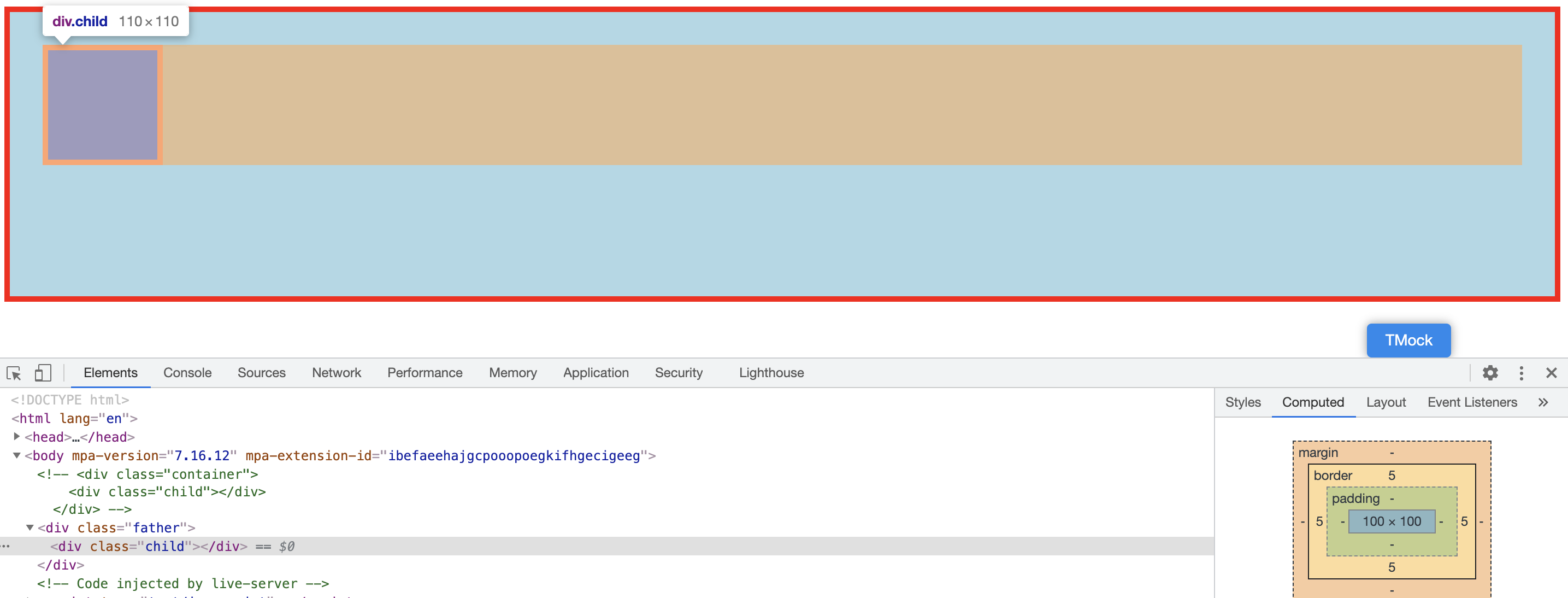Expand the head element node
Screen dimensions: 1568x598
17,437
